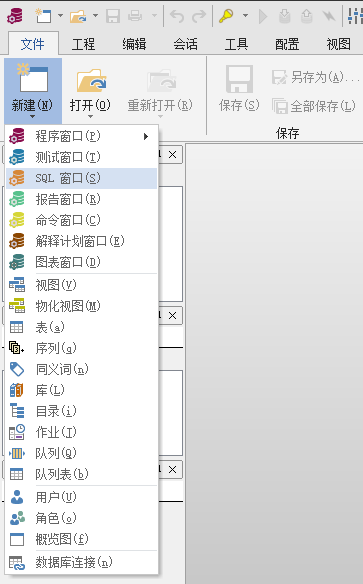Image resolution: width=363 pixels, height=584 pixels.
Task: Select SQL 窗口(S) menu item
Action: tap(81, 178)
